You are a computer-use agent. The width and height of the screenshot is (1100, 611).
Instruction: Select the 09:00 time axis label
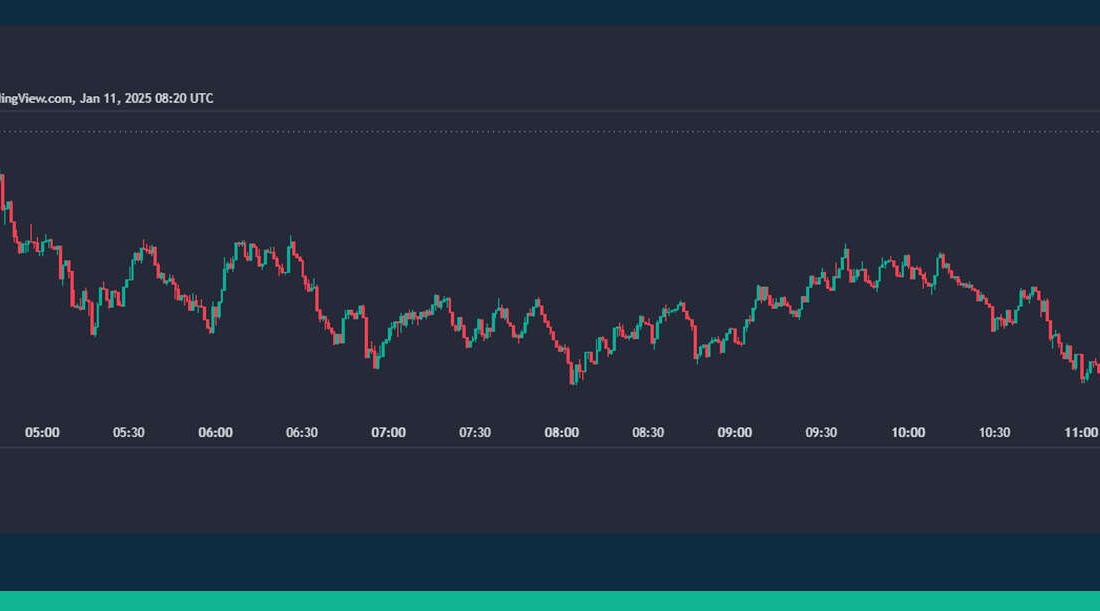point(734,432)
